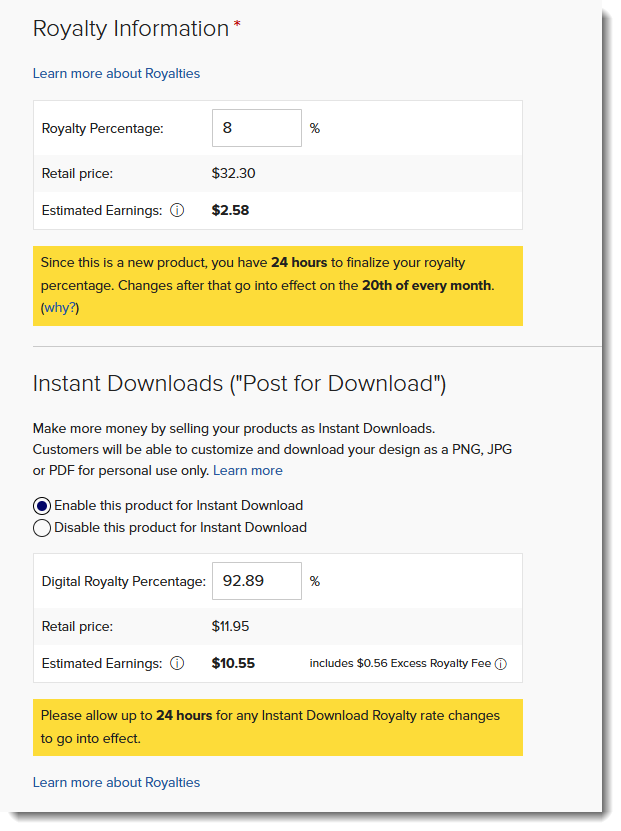Click the (why?) link in yellow notice
Image resolution: width=621 pixels, height=831 pixels.
click(x=60, y=308)
